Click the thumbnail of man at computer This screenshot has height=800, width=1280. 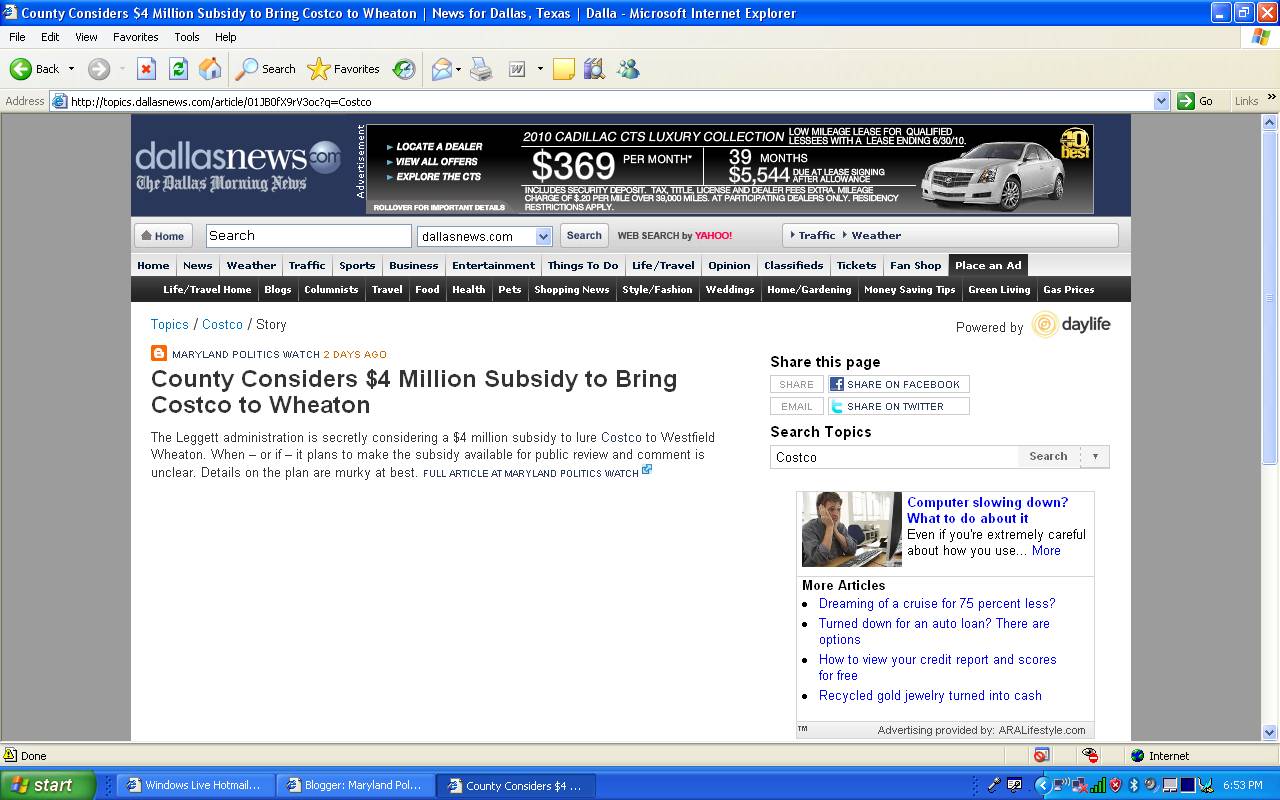852,529
